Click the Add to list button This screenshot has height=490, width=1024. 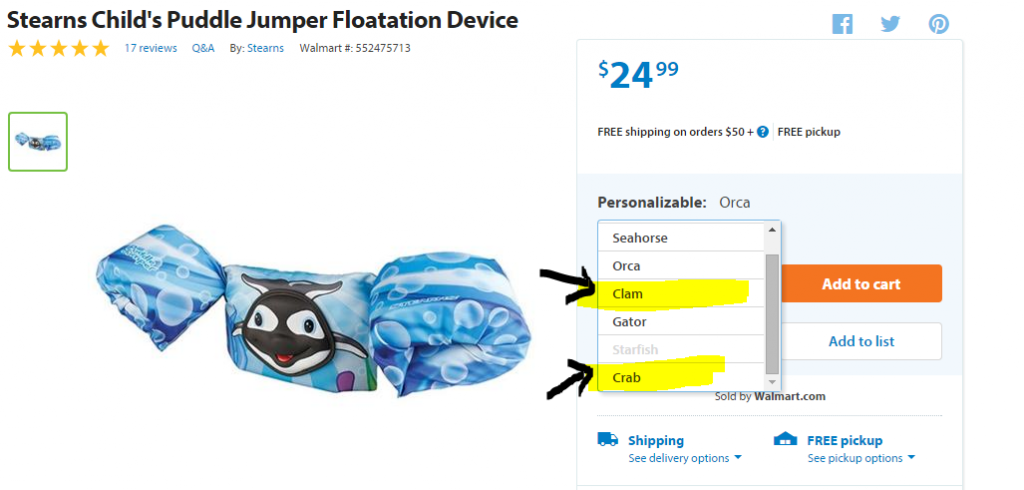[861, 341]
